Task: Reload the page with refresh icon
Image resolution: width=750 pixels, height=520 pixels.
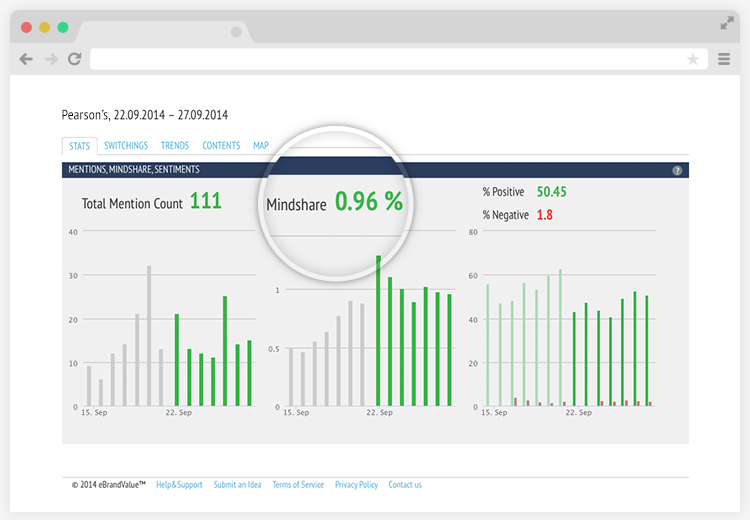Action: click(x=75, y=59)
